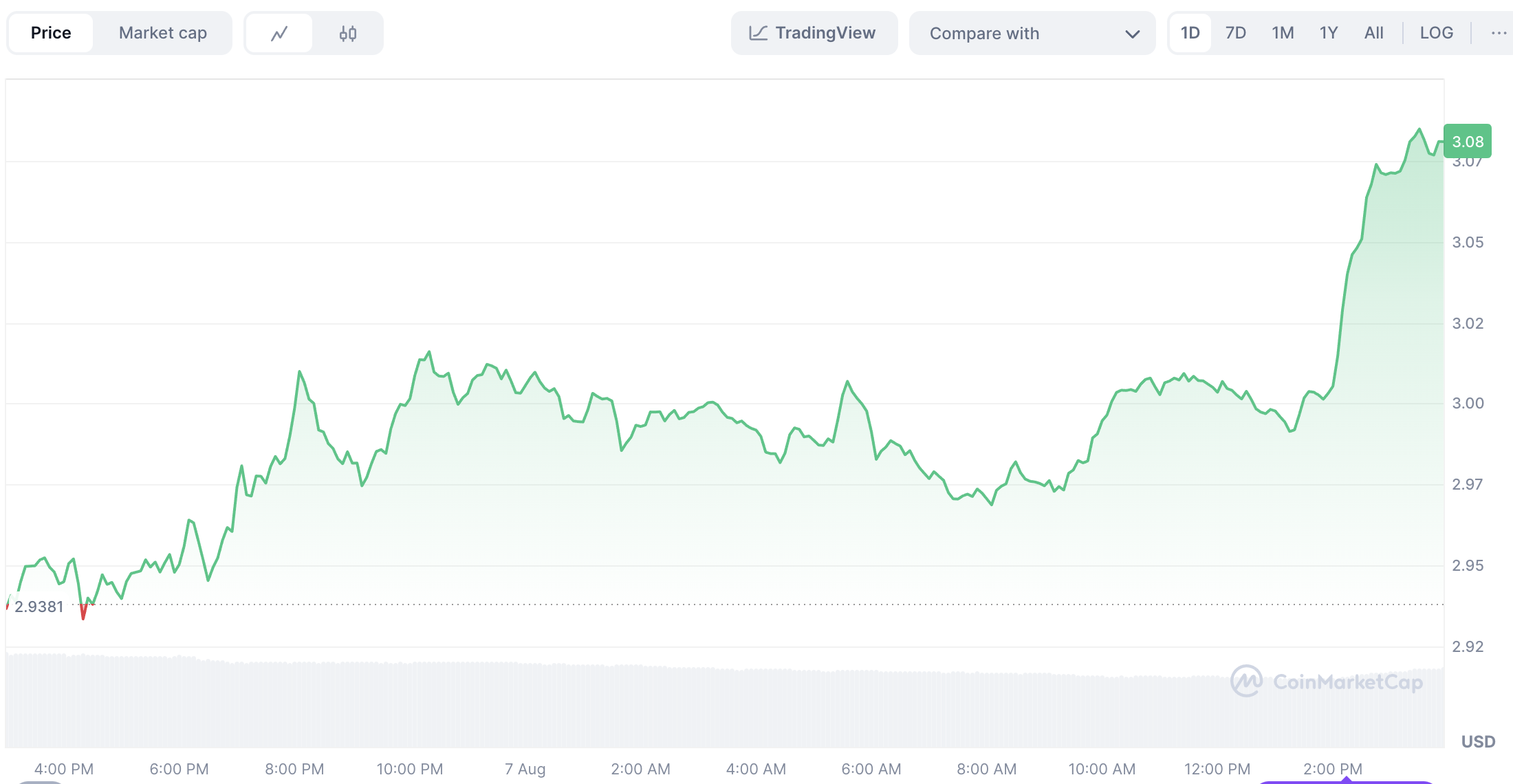Open the TradingView chart

(814, 33)
